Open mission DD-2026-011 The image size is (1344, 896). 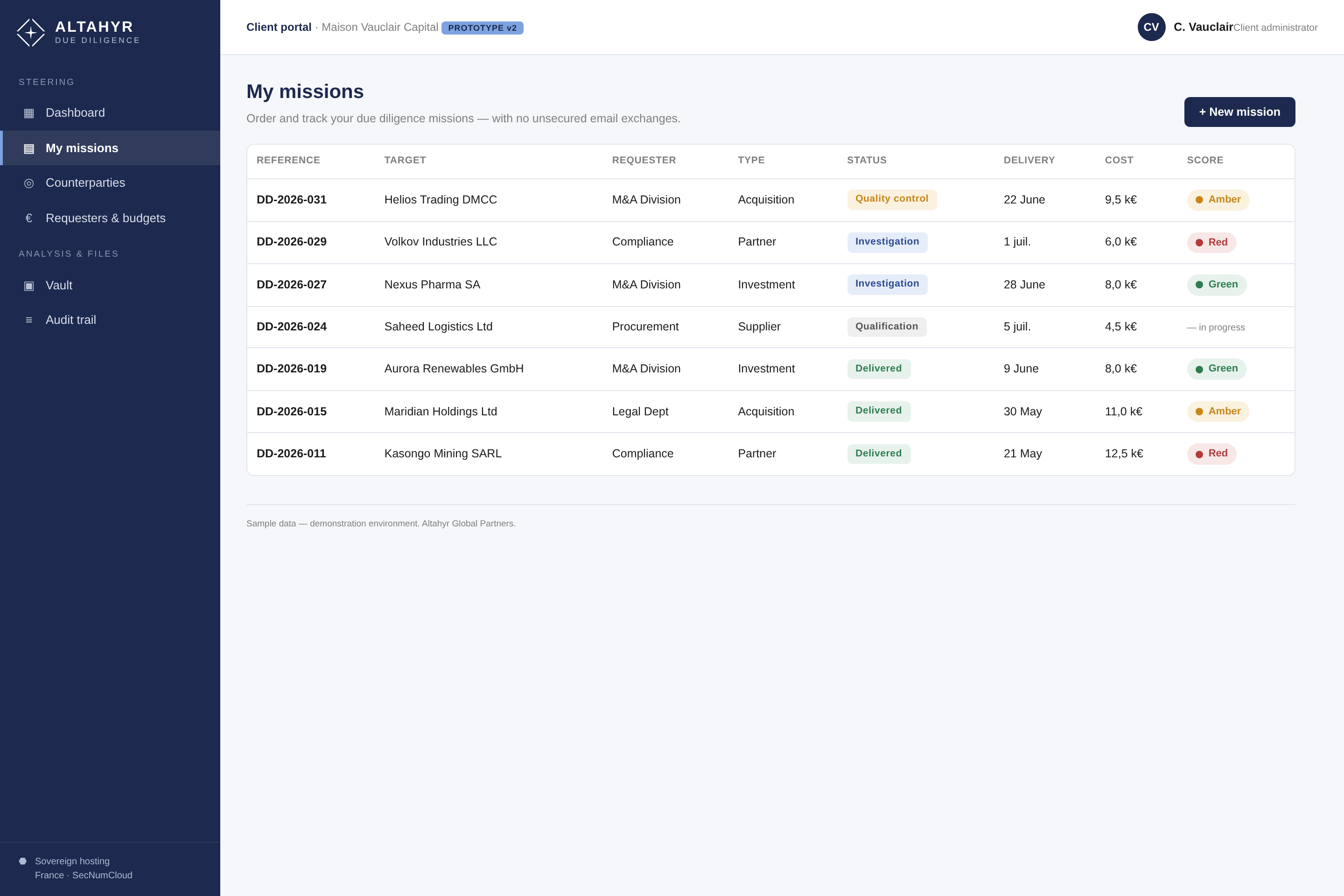coord(291,454)
